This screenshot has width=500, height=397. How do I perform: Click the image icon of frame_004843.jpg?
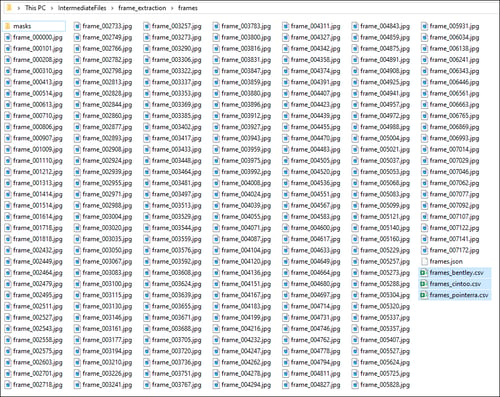355,26
